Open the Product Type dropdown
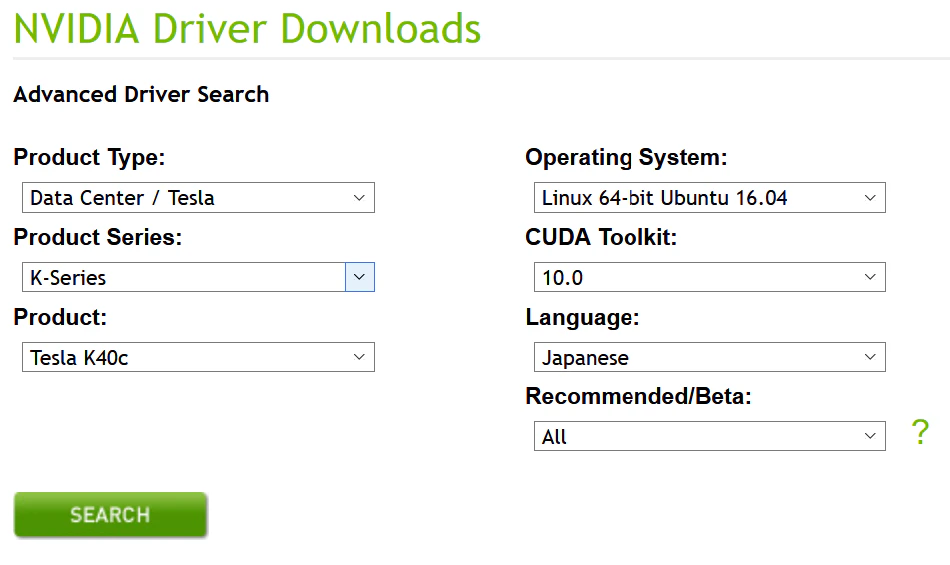 pyautogui.click(x=198, y=197)
